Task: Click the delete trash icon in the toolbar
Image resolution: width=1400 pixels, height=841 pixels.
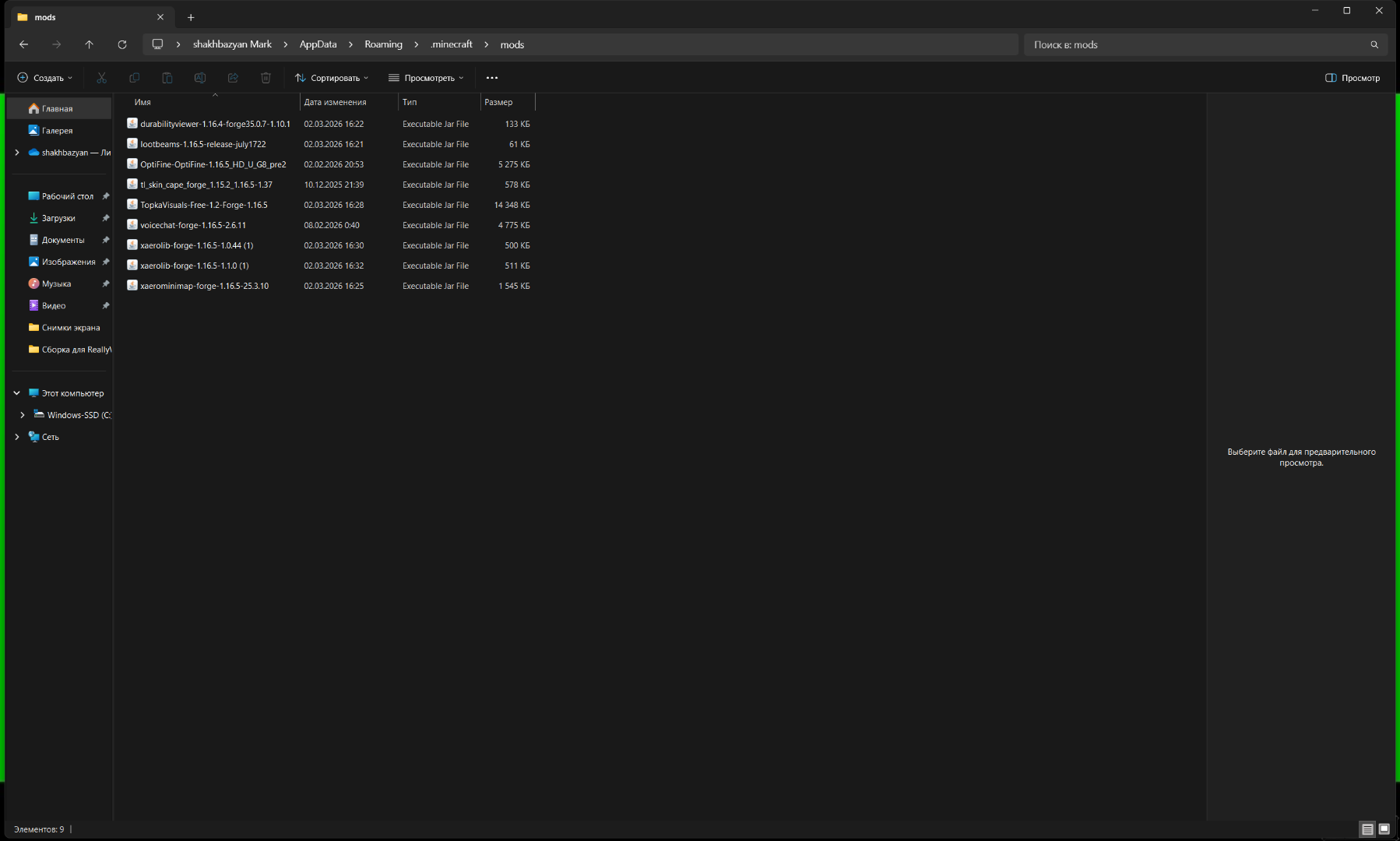Action: point(266,78)
